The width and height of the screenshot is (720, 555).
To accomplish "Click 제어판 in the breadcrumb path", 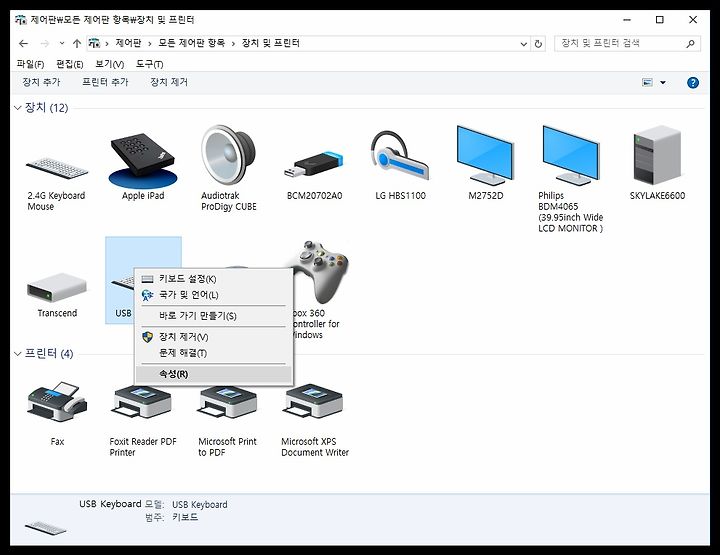I will point(128,43).
